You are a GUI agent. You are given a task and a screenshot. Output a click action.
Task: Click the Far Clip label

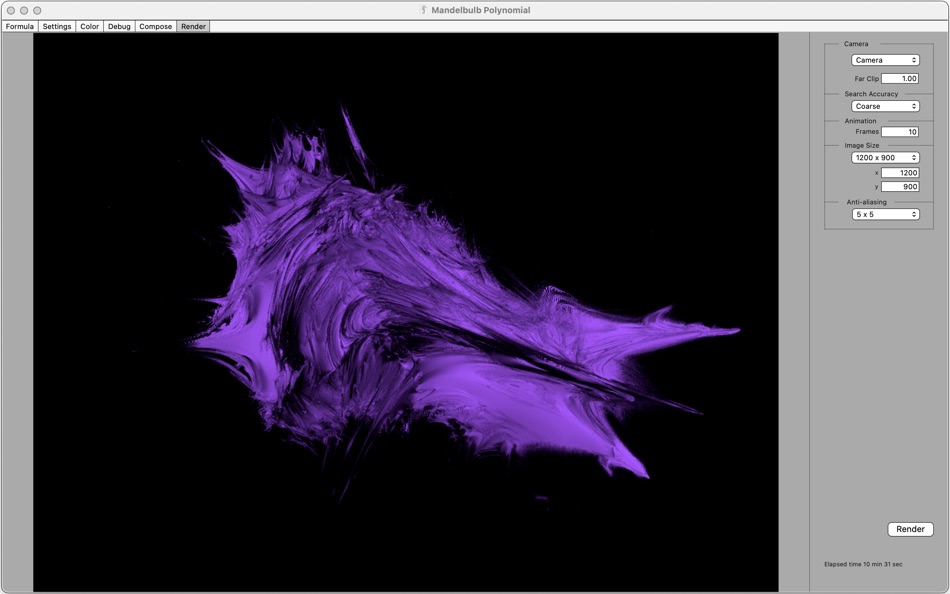(866, 79)
